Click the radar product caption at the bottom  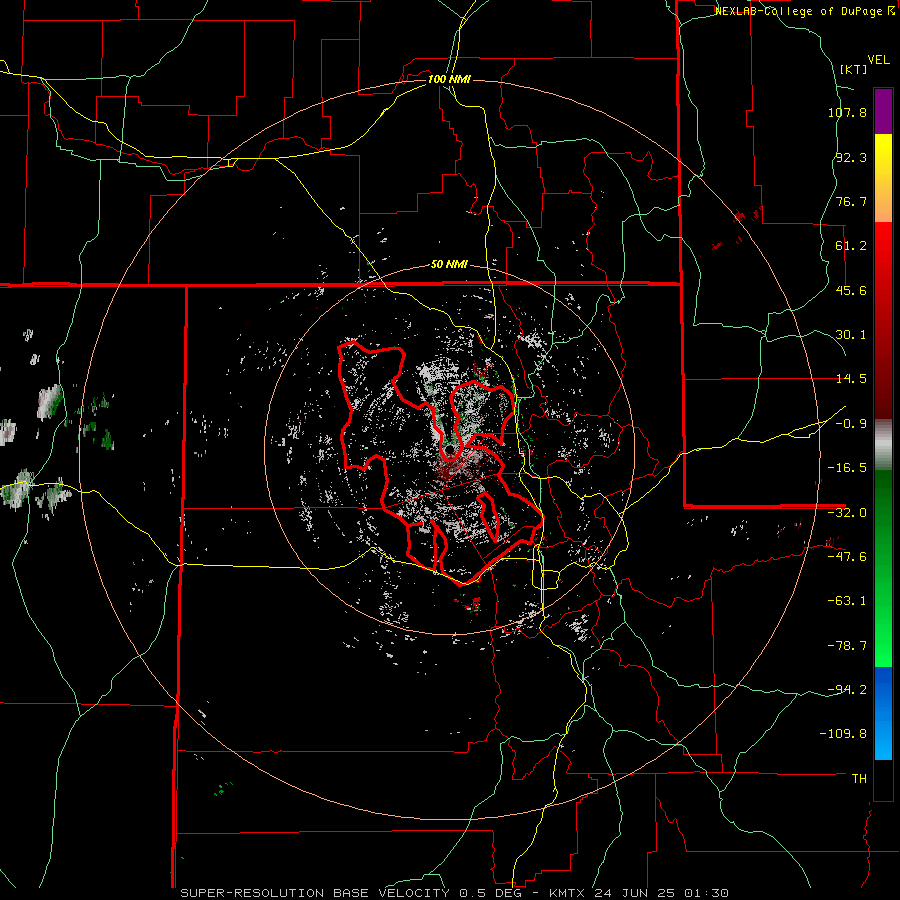coord(455,893)
